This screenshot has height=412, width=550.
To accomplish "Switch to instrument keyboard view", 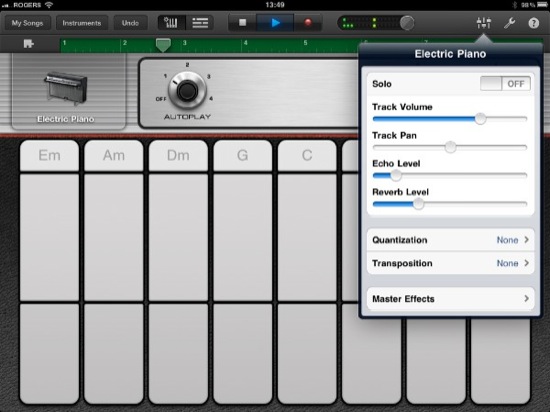I will click(x=171, y=23).
